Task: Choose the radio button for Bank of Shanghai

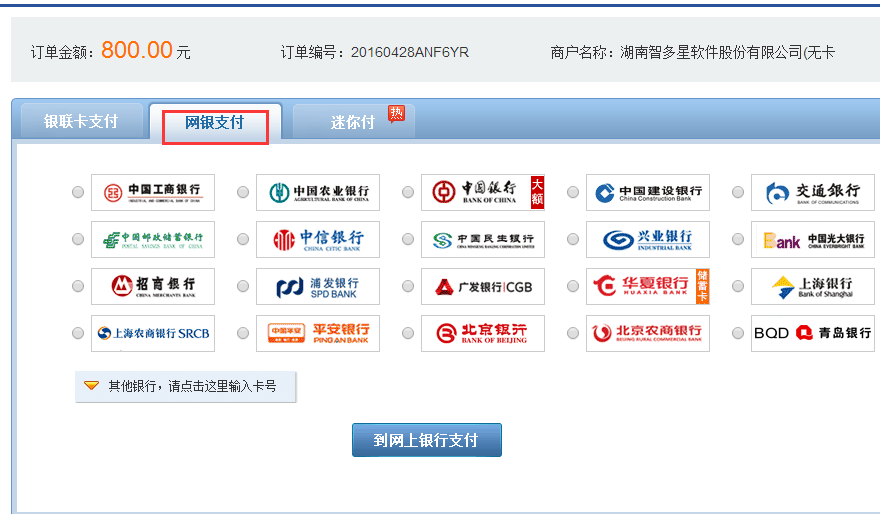Action: [x=738, y=287]
